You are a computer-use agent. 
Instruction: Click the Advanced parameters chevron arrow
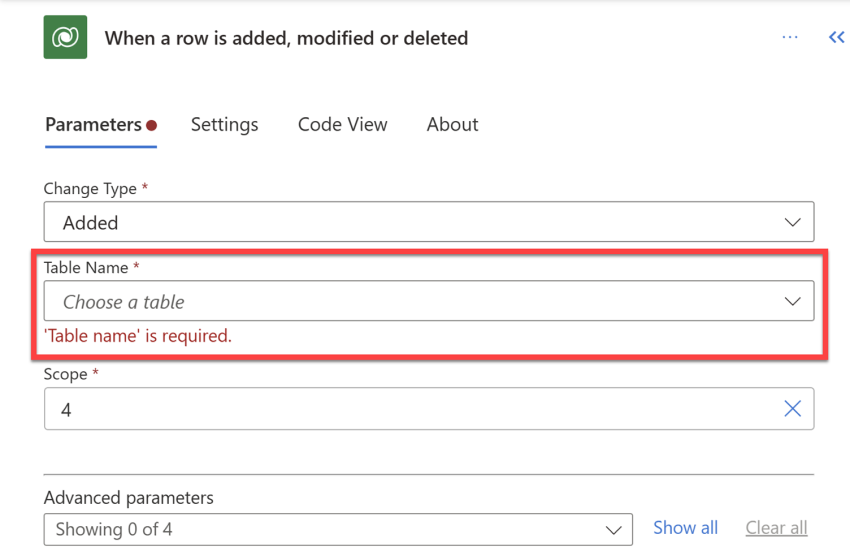tap(613, 530)
